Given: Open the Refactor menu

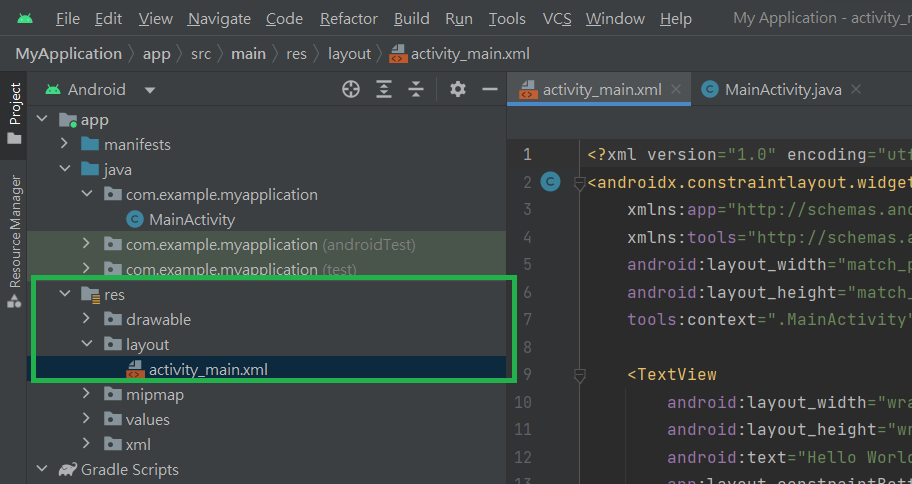Looking at the screenshot, I should pyautogui.click(x=348, y=19).
